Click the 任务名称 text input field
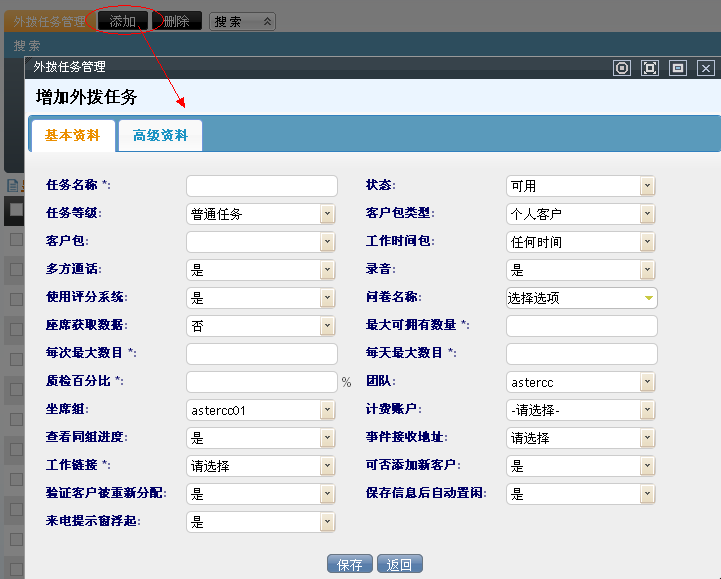The height and width of the screenshot is (579, 721). (x=262, y=186)
